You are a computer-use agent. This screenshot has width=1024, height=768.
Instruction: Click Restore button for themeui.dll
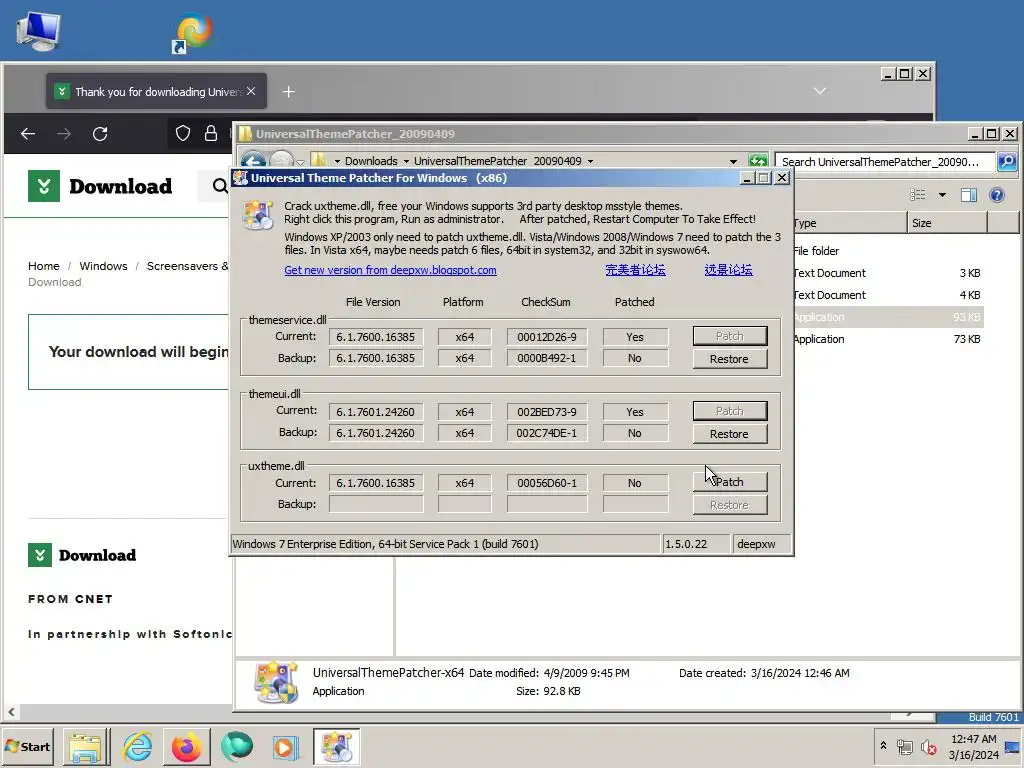(729, 434)
